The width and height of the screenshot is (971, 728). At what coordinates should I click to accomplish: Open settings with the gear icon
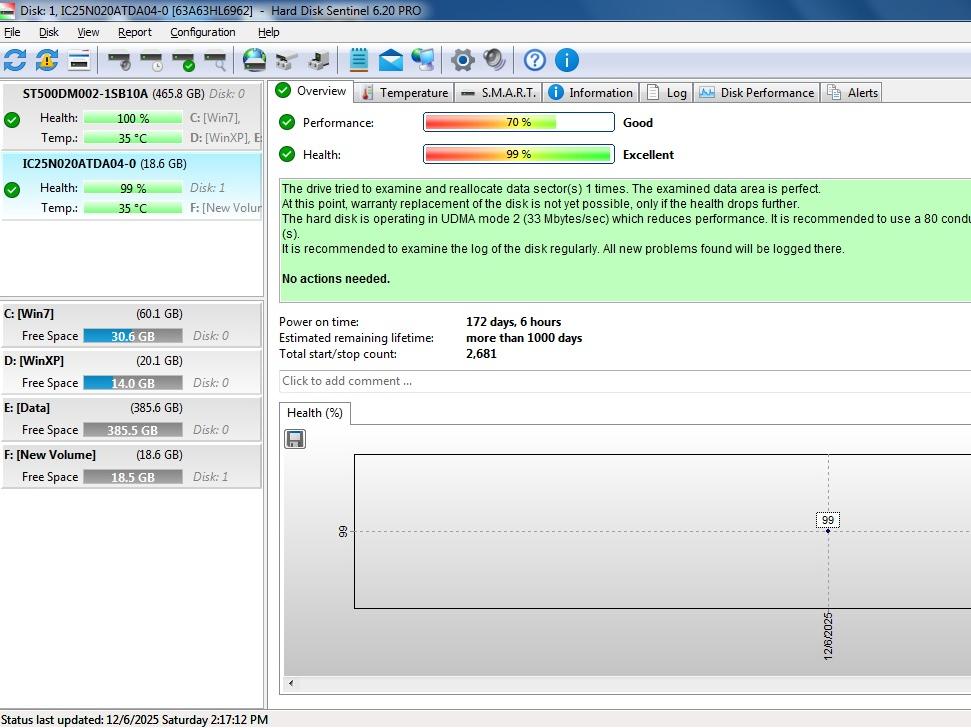(x=462, y=60)
